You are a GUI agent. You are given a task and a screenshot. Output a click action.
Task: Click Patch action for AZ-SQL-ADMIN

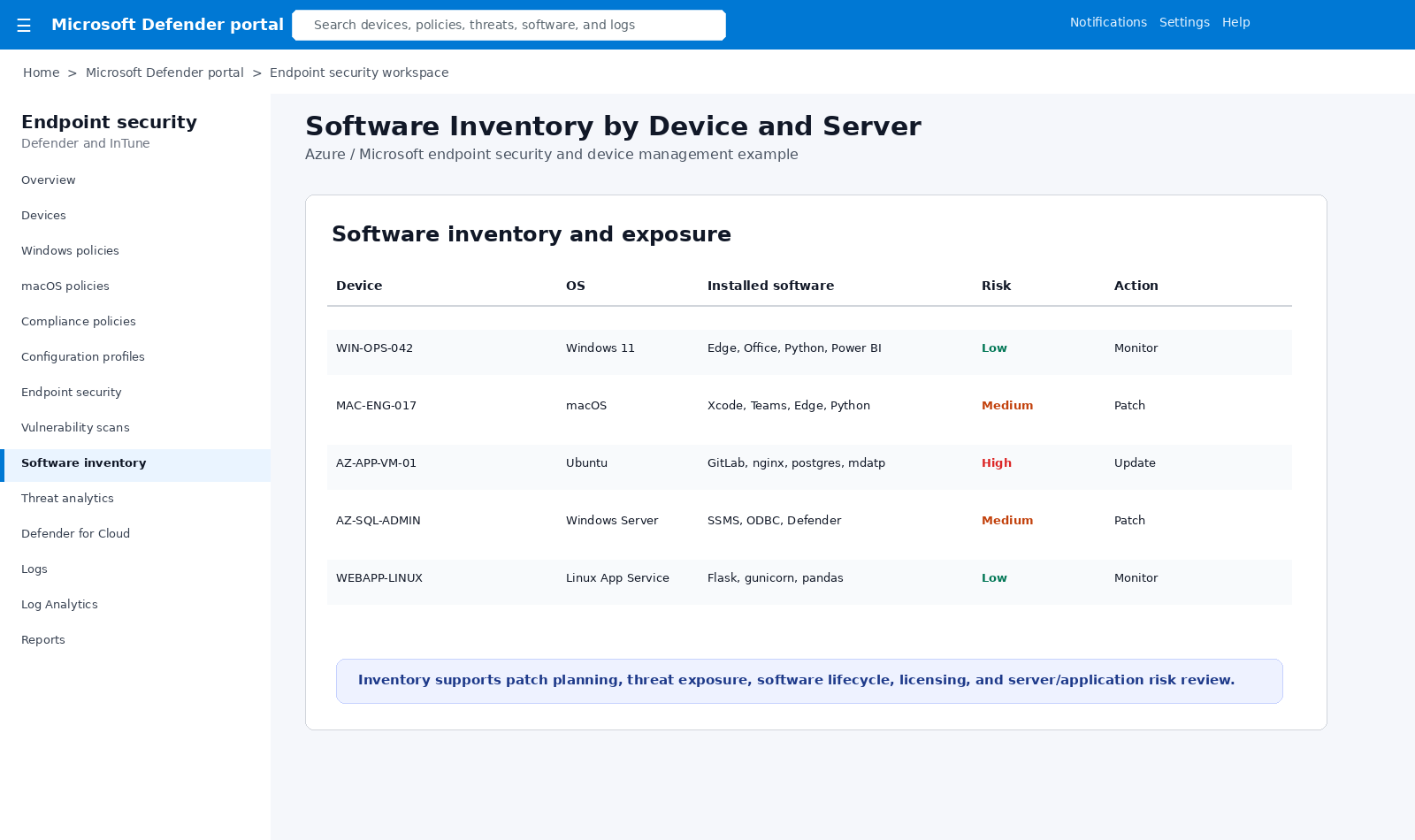1129,521
